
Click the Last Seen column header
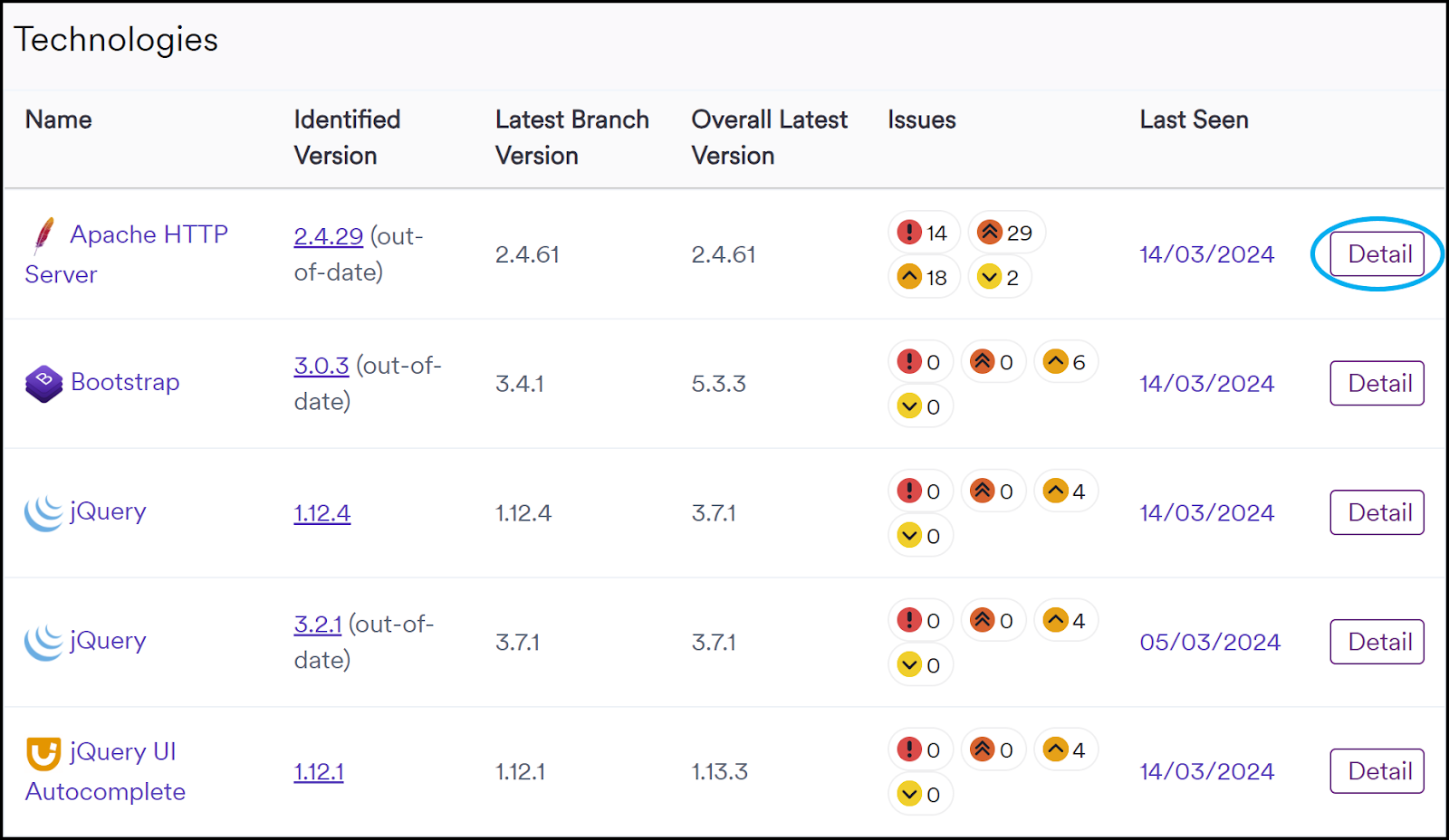[1194, 119]
